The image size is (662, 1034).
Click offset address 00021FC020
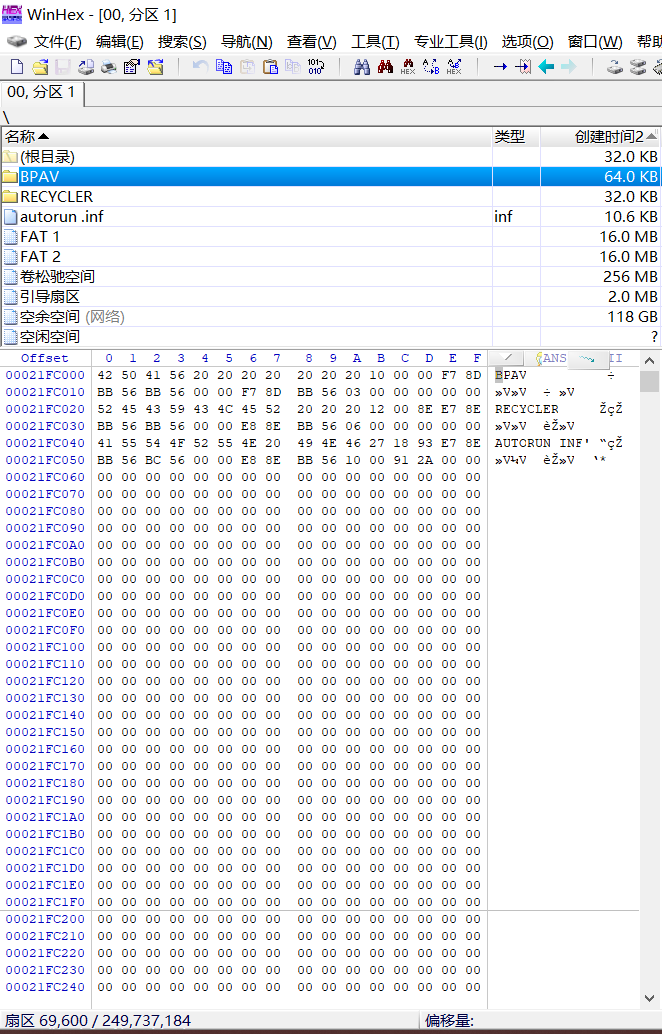(45, 409)
